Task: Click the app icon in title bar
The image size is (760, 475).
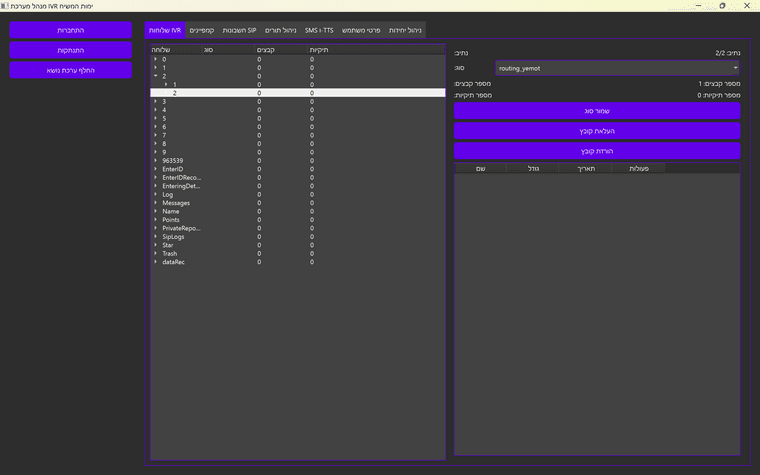Action: (4, 6)
